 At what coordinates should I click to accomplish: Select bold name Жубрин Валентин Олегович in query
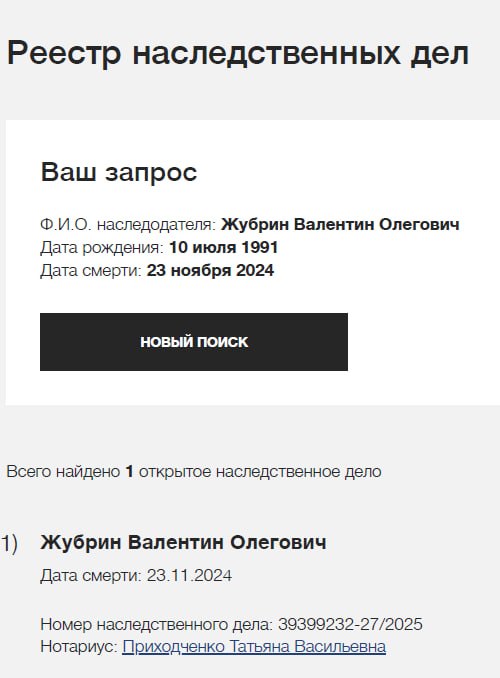[340, 224]
